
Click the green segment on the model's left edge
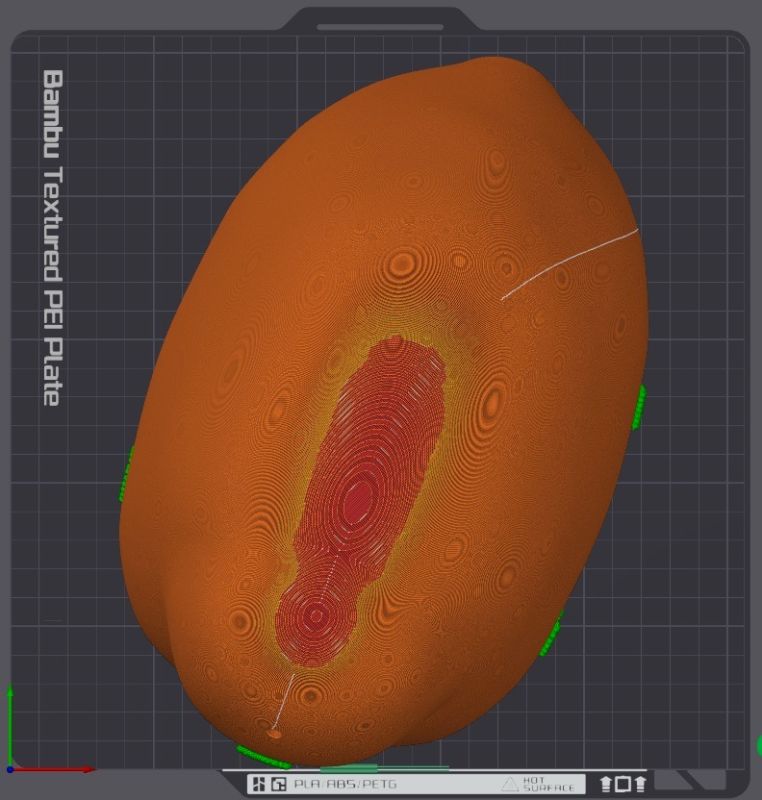coord(126,474)
